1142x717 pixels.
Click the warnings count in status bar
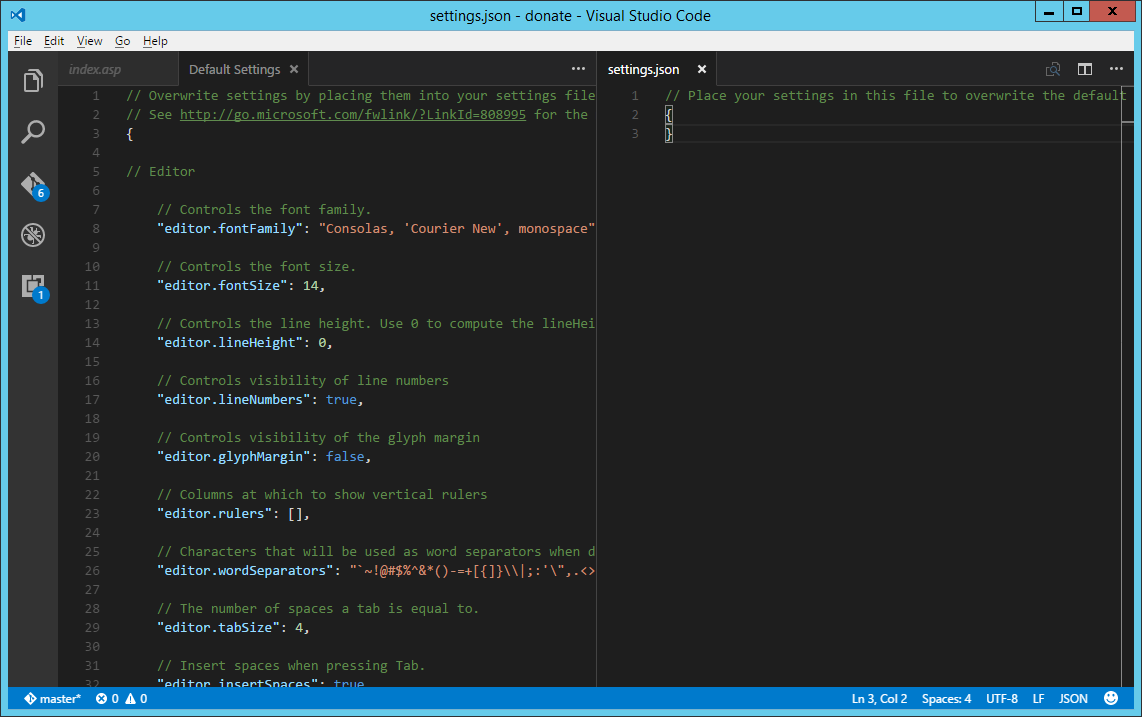tap(136, 699)
